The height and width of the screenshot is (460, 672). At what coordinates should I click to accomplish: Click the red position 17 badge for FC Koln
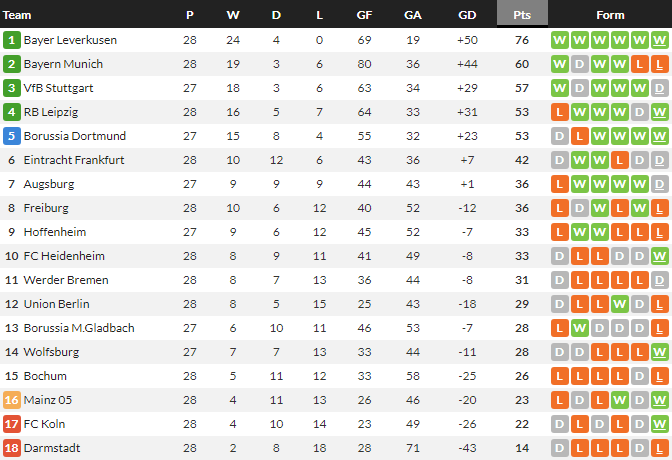coord(12,424)
